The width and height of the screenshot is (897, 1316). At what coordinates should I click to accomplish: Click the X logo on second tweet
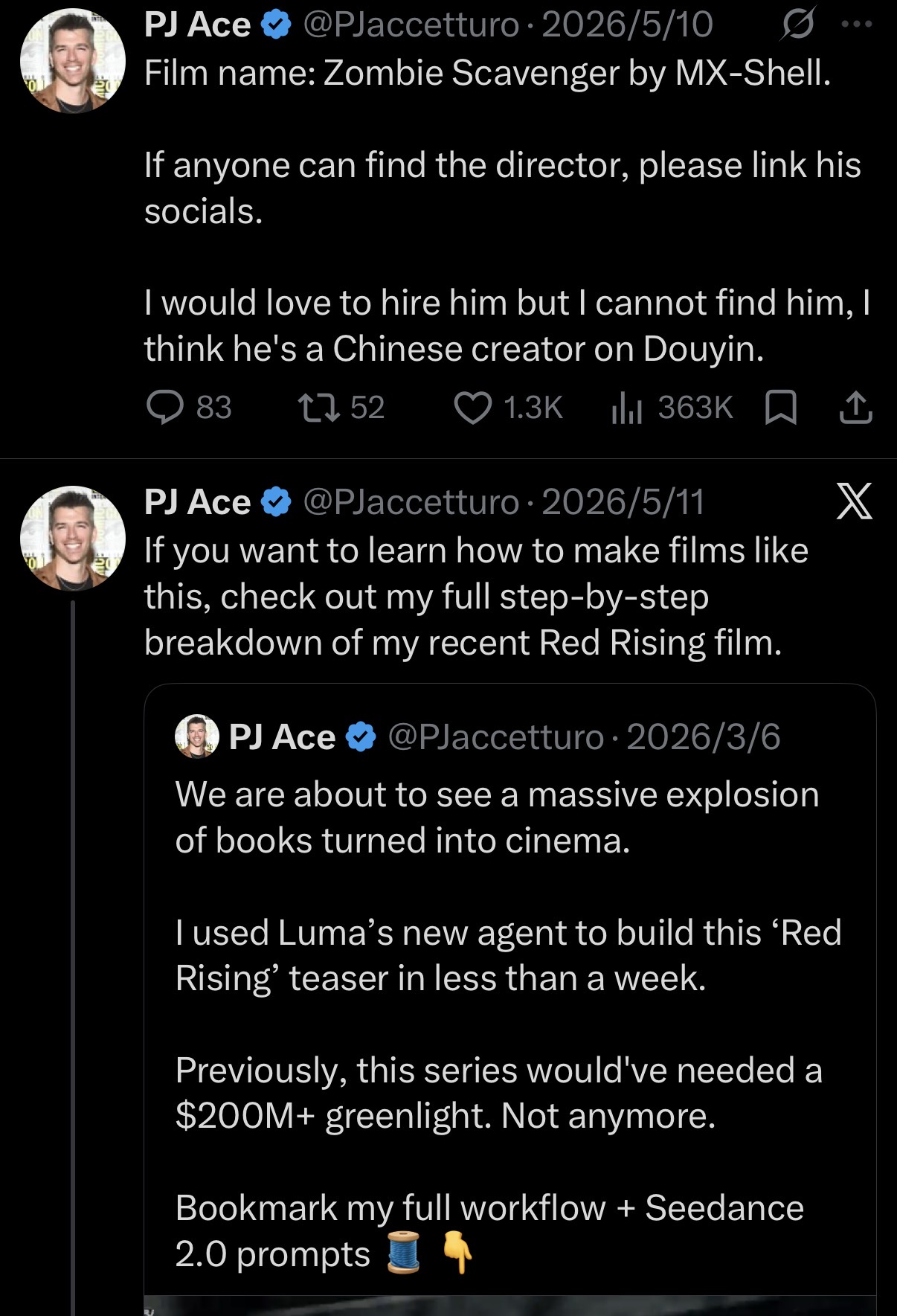point(854,501)
